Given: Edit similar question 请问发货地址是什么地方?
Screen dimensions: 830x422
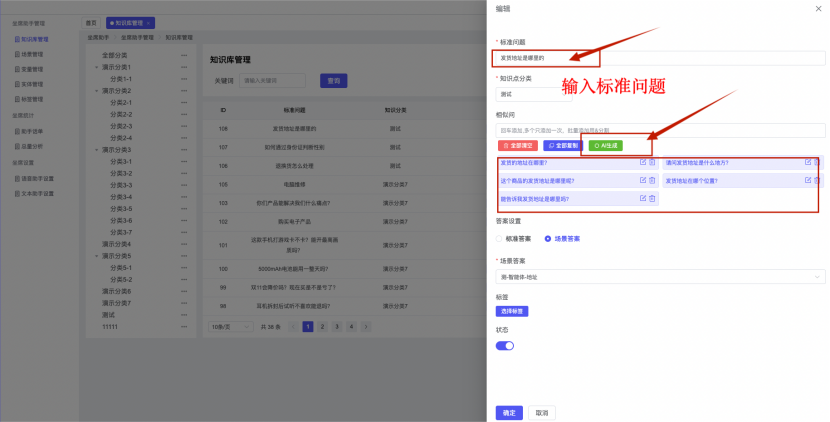Looking at the screenshot, I should [807, 162].
